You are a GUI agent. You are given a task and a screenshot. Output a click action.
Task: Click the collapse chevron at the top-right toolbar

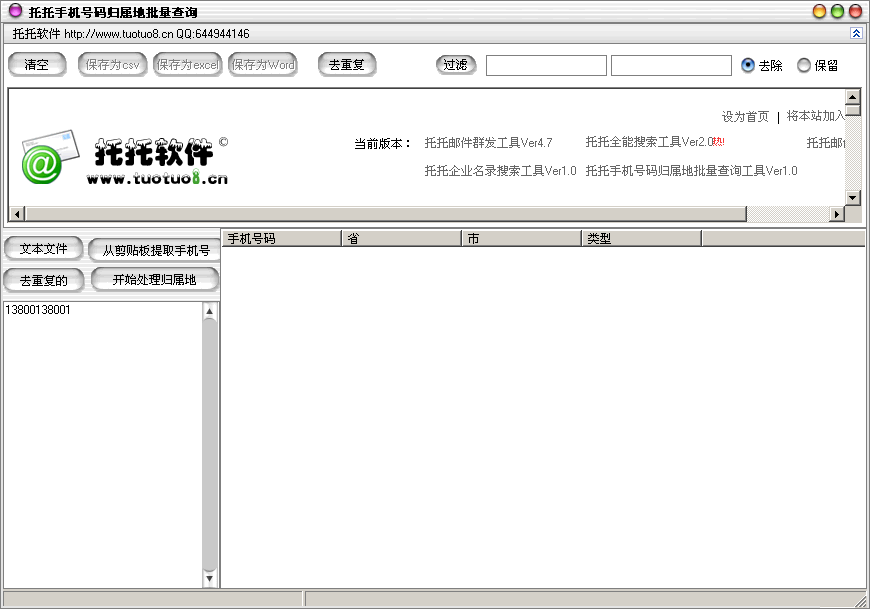[857, 33]
